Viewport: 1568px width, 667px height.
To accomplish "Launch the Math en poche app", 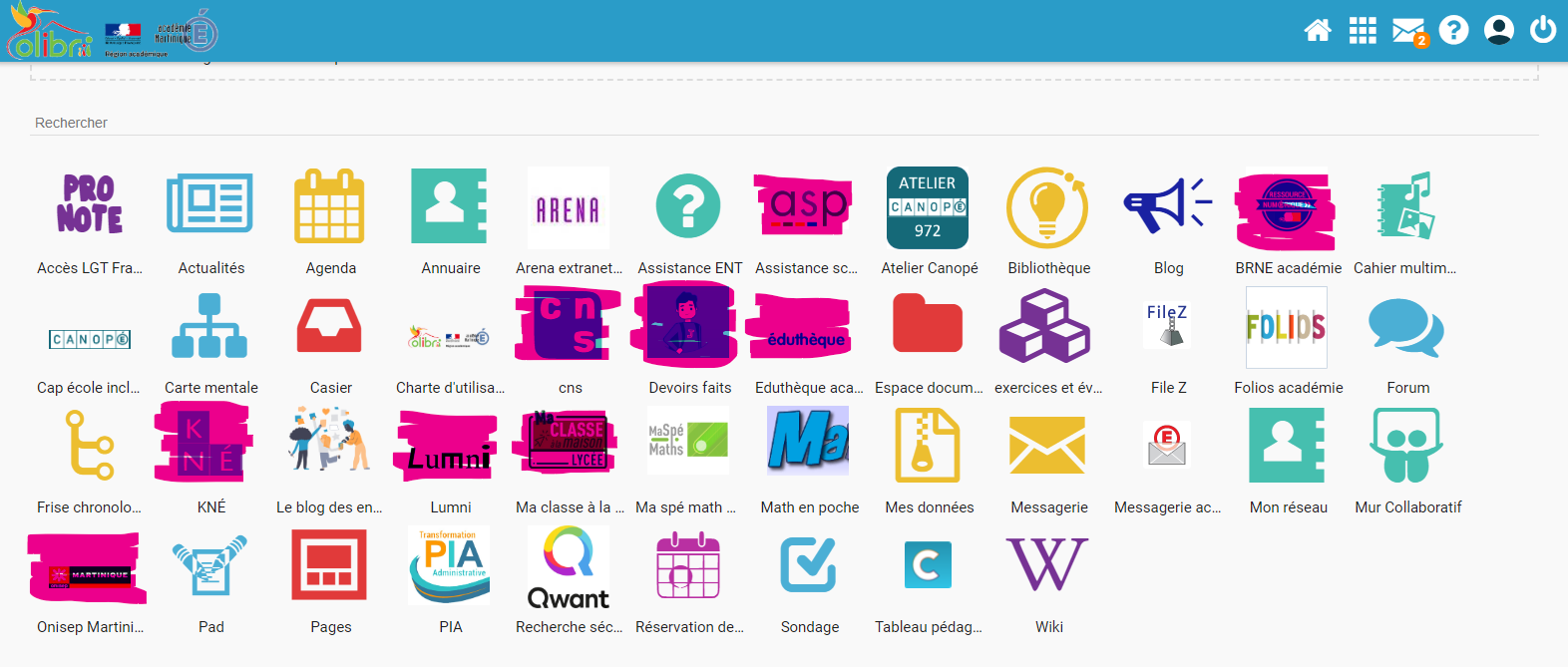I will (808, 440).
